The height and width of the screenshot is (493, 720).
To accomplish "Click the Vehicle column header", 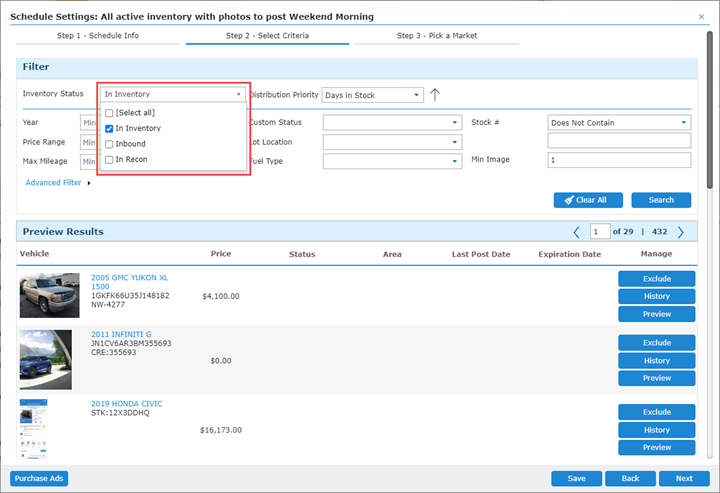I will coord(34,254).
